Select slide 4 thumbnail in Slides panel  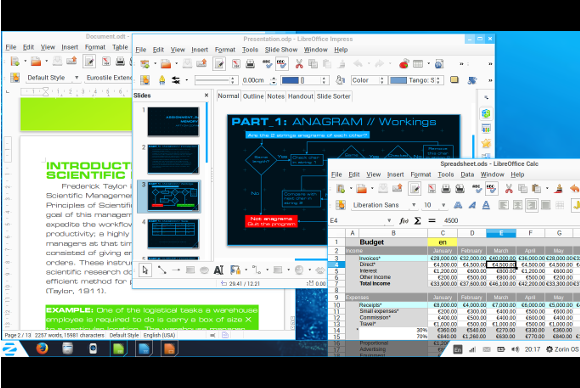173,233
